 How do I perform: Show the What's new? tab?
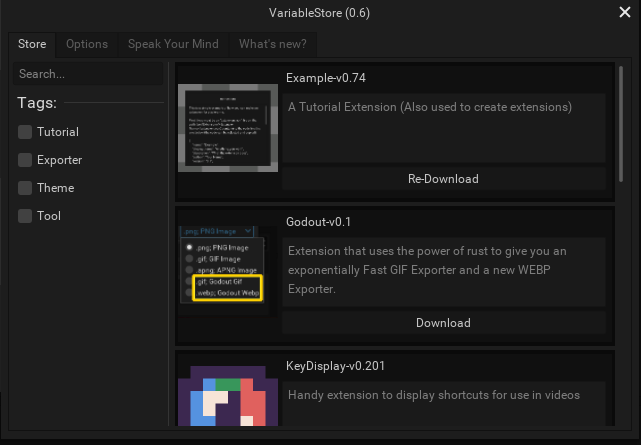[273, 44]
